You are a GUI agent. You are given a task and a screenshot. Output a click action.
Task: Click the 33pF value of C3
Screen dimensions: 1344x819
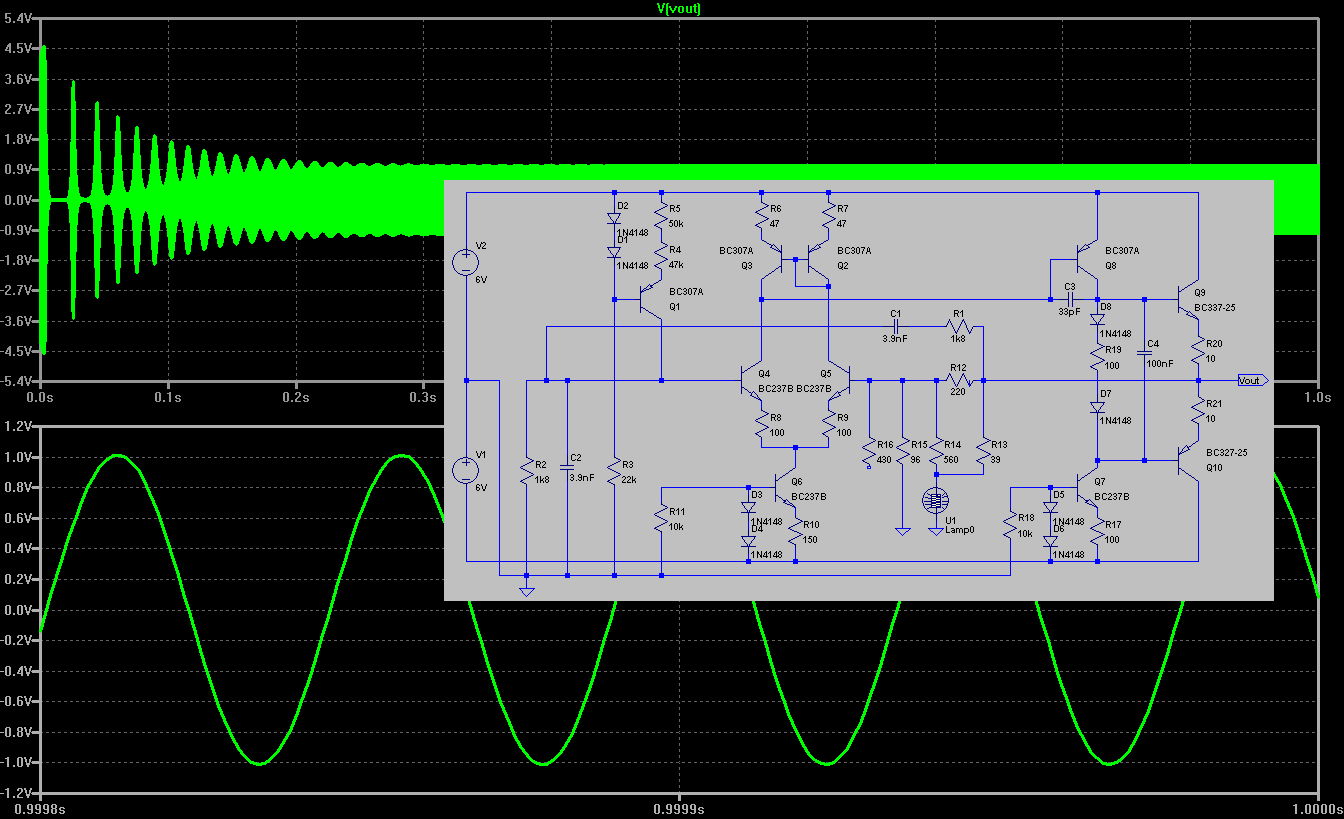[x=1069, y=312]
